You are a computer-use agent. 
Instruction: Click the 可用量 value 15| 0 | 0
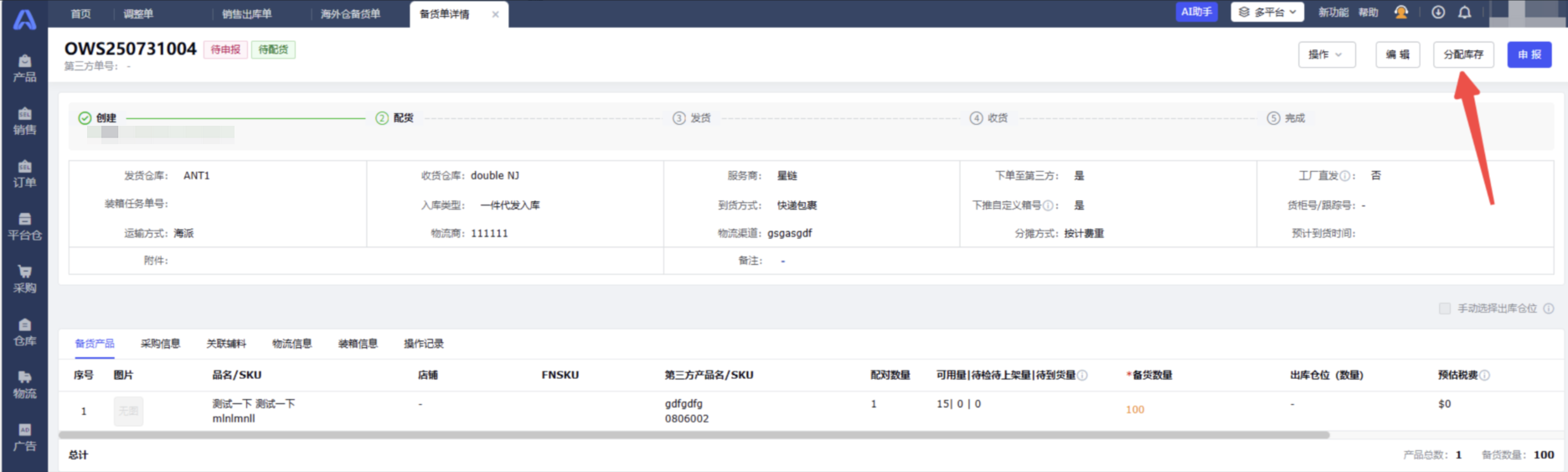click(958, 404)
